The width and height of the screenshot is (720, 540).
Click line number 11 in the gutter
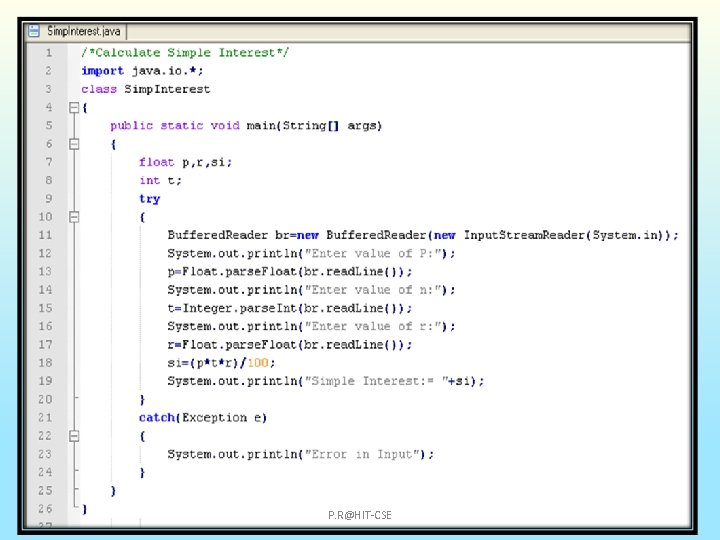45,236
